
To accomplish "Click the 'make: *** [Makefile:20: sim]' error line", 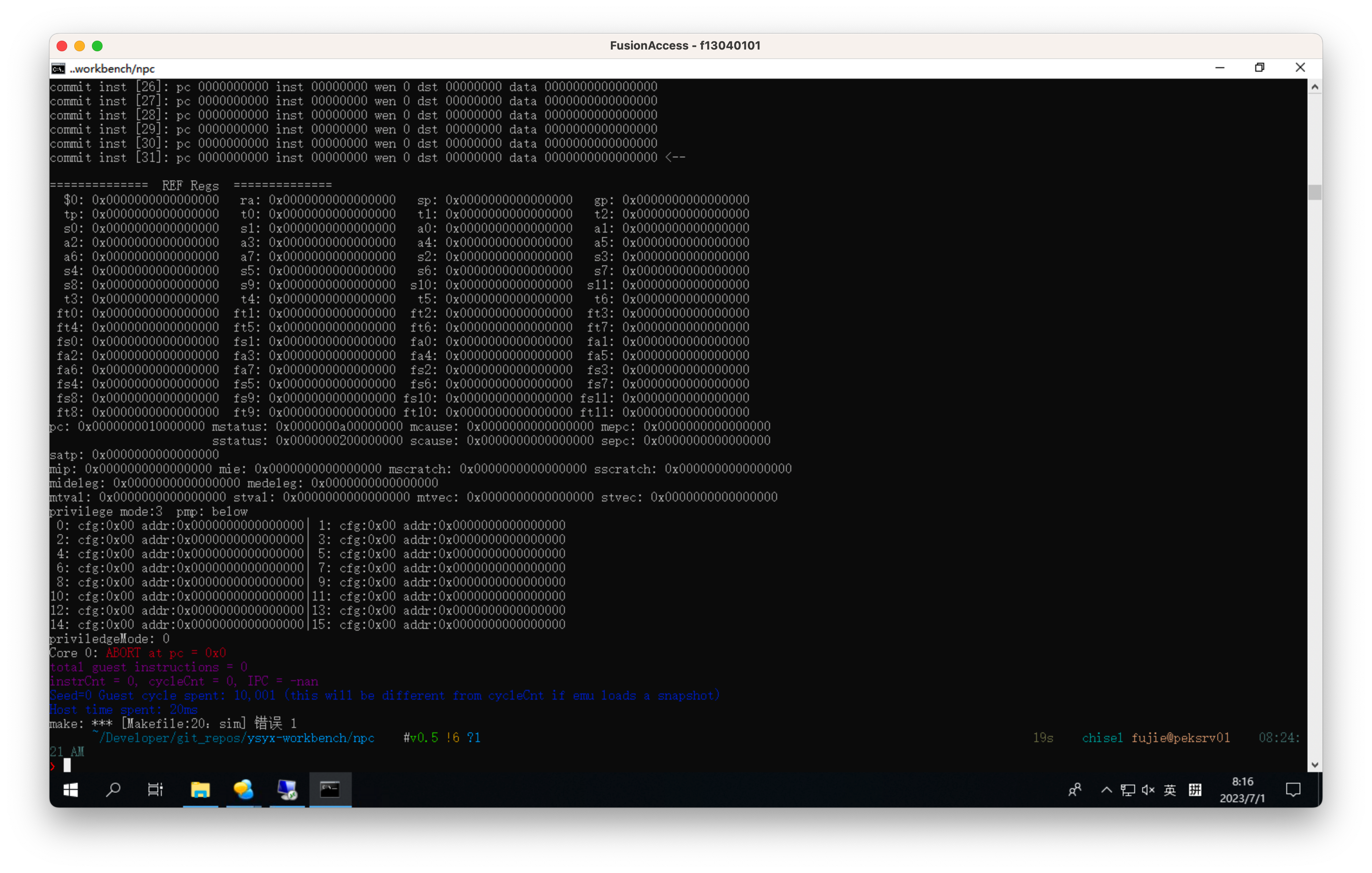I will tap(173, 724).
